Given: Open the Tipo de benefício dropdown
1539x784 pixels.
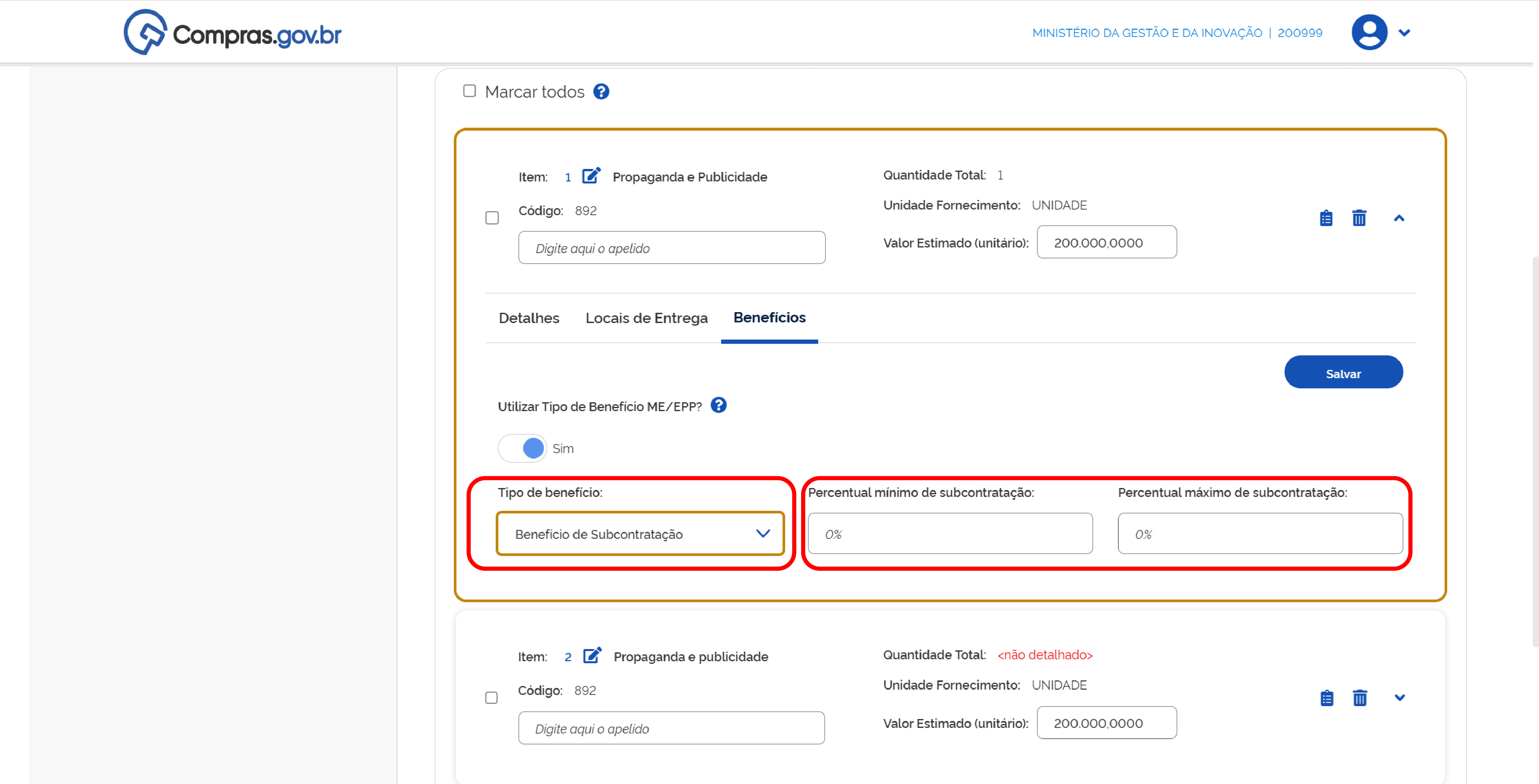Looking at the screenshot, I should point(640,533).
